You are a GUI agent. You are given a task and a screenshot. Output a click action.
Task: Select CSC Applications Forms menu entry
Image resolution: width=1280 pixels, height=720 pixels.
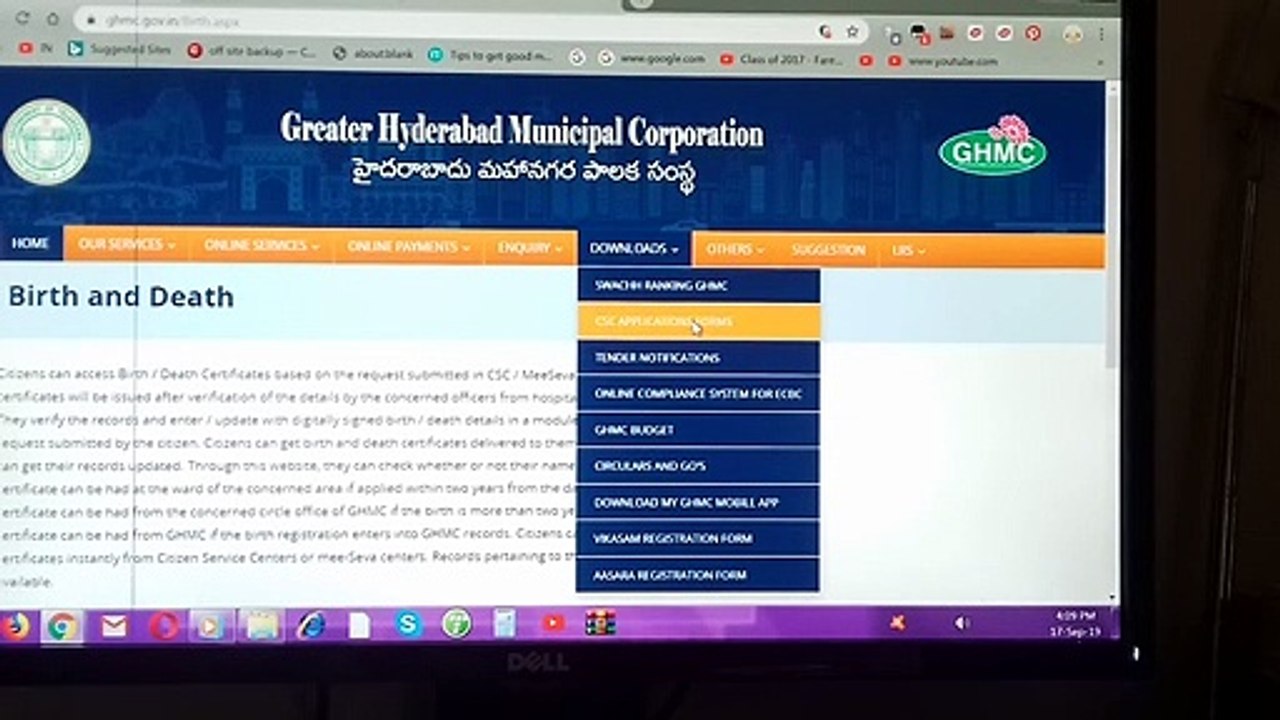pos(698,322)
